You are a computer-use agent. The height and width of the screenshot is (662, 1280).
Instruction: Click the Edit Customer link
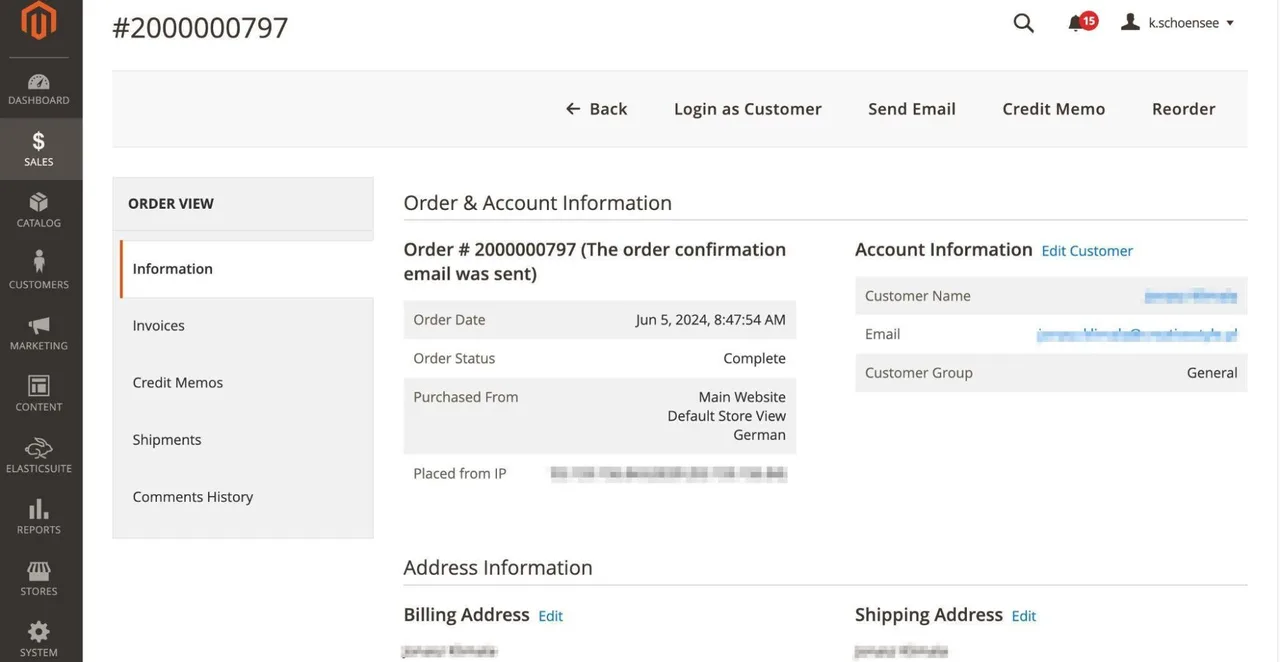click(1087, 251)
